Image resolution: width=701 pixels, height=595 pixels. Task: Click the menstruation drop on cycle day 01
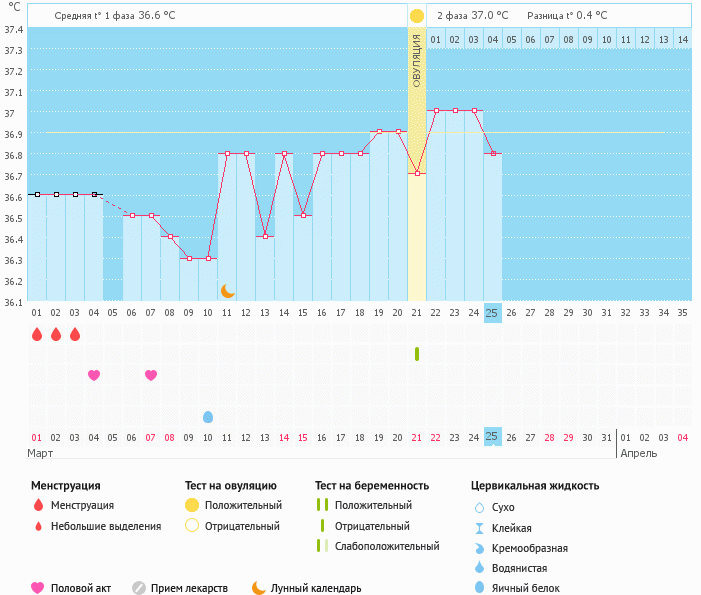tap(37, 334)
